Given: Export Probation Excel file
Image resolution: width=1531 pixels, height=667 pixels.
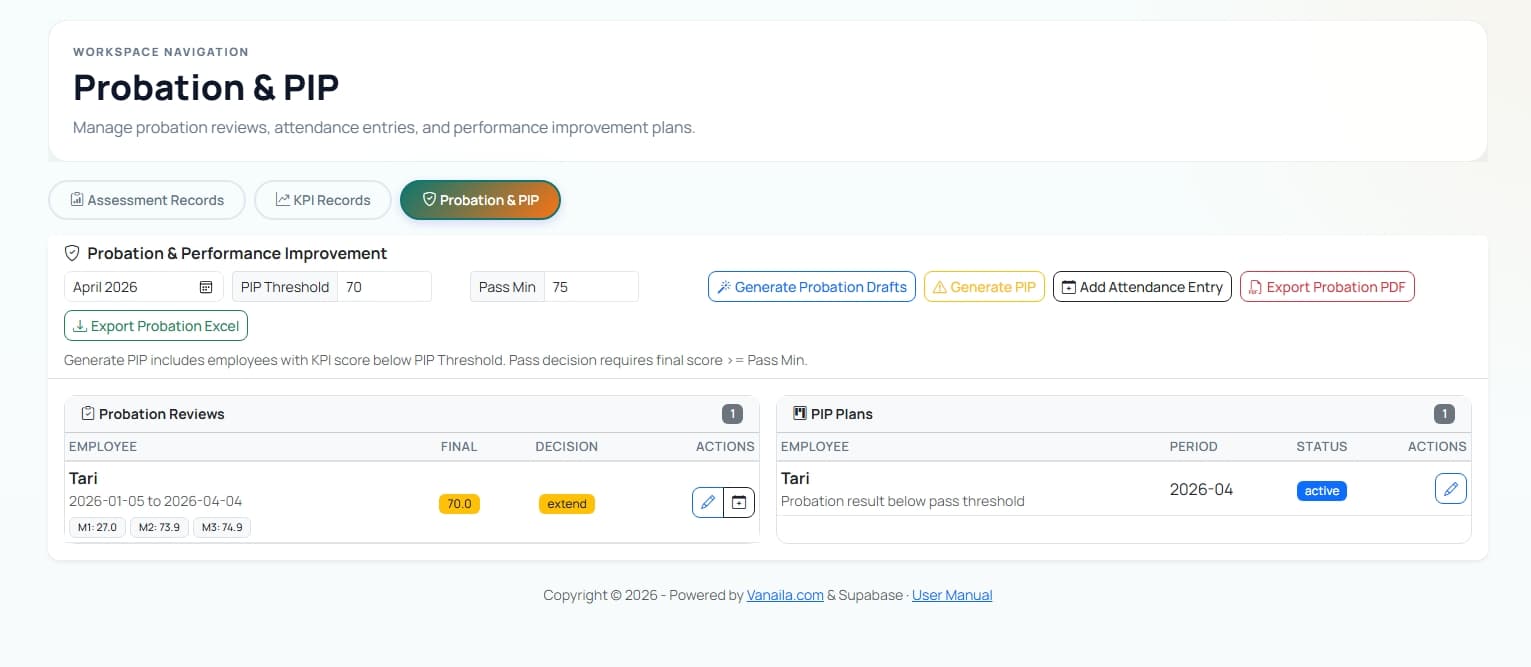Looking at the screenshot, I should [x=156, y=326].
